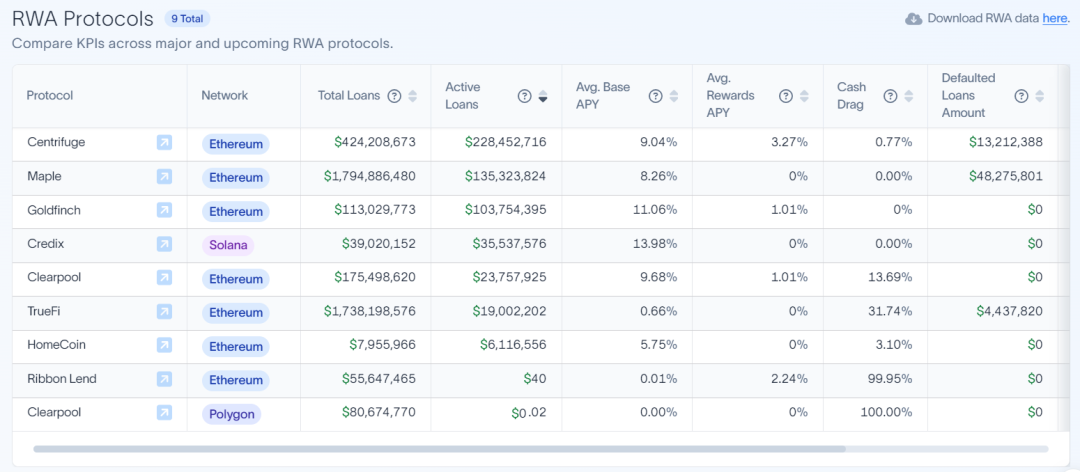Click Cash Drag value 99.95%

891,378
